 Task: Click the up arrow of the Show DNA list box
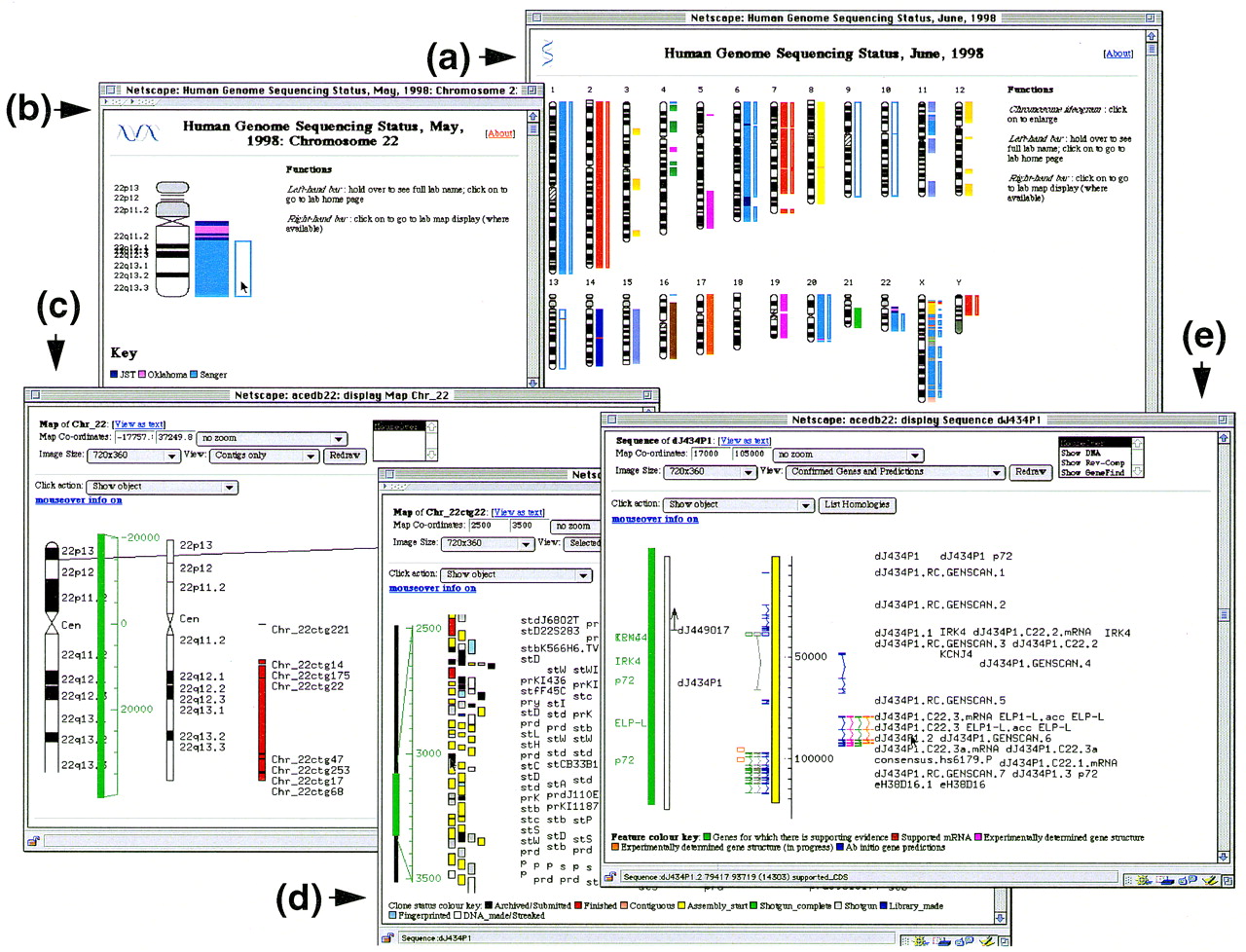(x=1136, y=443)
